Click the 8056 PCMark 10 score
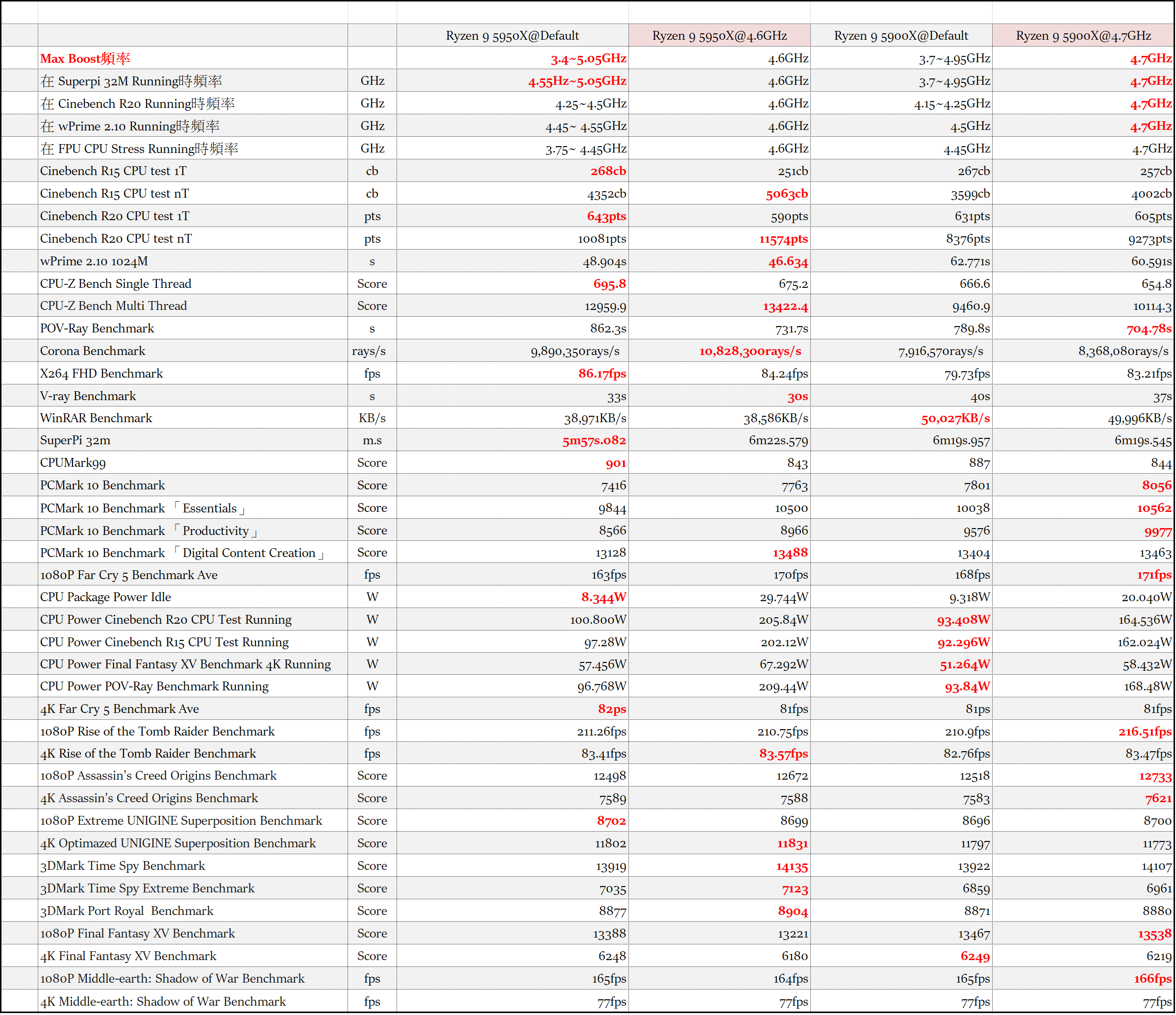 coord(1157,485)
